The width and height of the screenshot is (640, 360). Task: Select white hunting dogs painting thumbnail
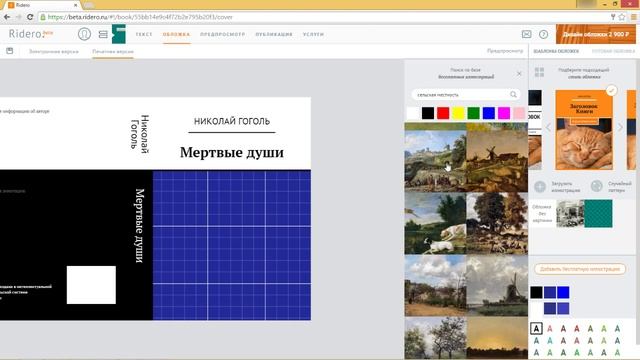[x=435, y=224]
